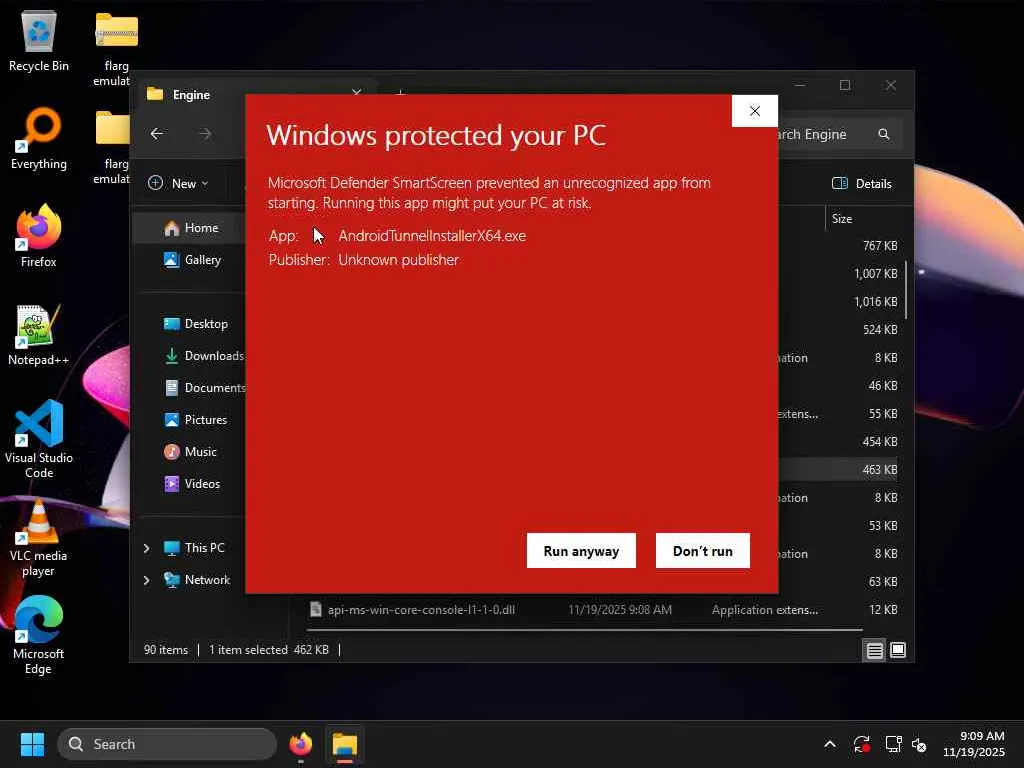Click the taskbar Search box
Viewport: 1024px width, 768px height.
(x=167, y=744)
